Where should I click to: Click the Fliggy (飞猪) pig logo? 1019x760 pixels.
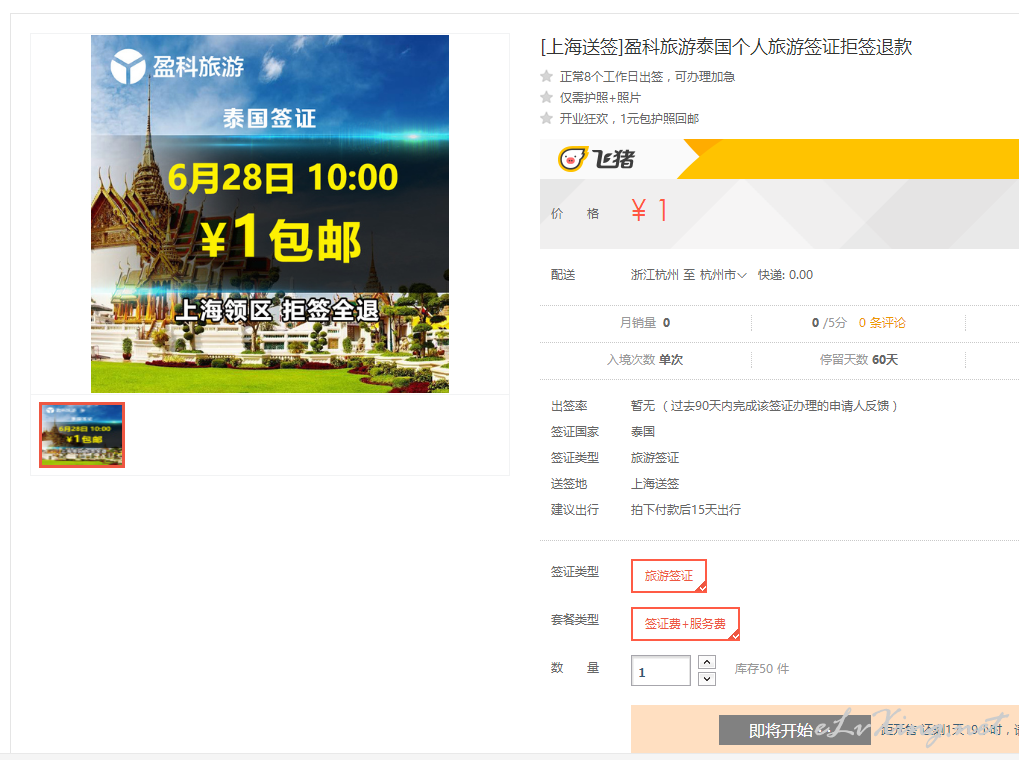tap(596, 159)
